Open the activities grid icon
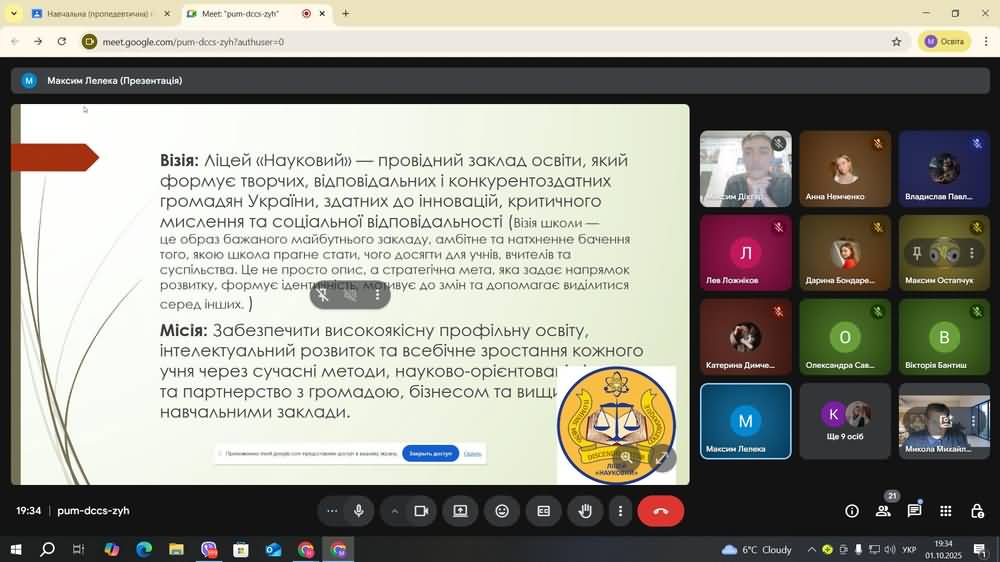The height and width of the screenshot is (562, 1000). (x=945, y=511)
